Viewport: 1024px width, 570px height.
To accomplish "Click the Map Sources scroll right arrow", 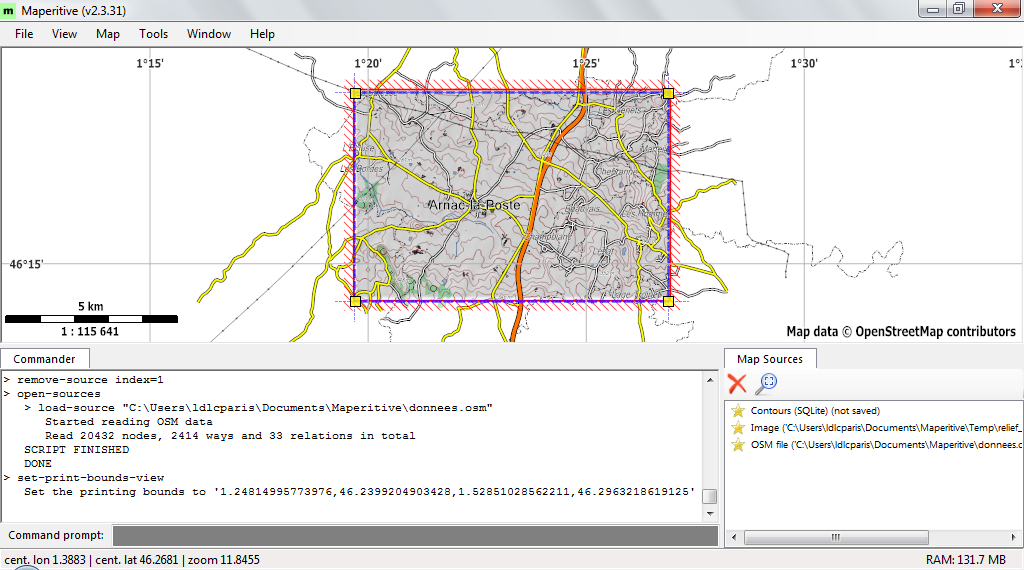I will pos(1013,537).
